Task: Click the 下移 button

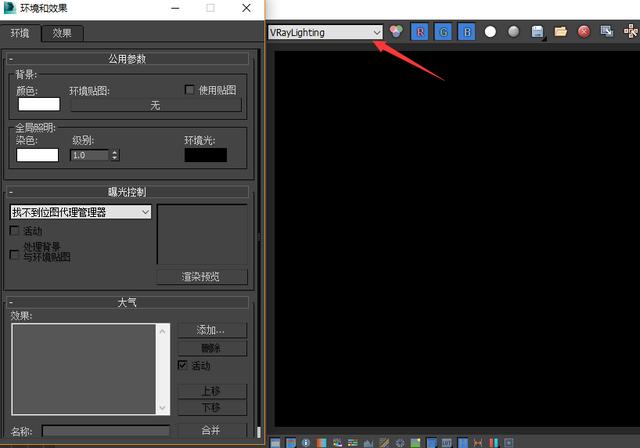Action: pos(212,408)
